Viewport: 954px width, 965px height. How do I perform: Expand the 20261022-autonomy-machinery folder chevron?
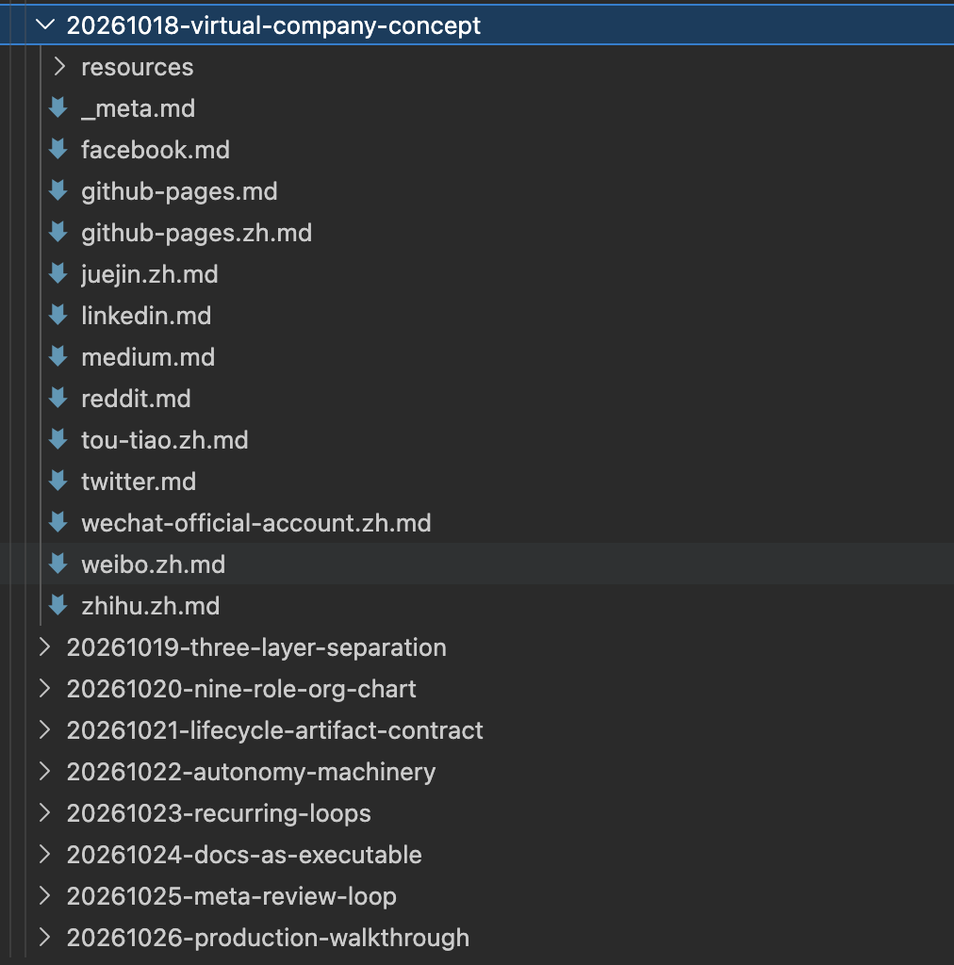click(x=44, y=771)
